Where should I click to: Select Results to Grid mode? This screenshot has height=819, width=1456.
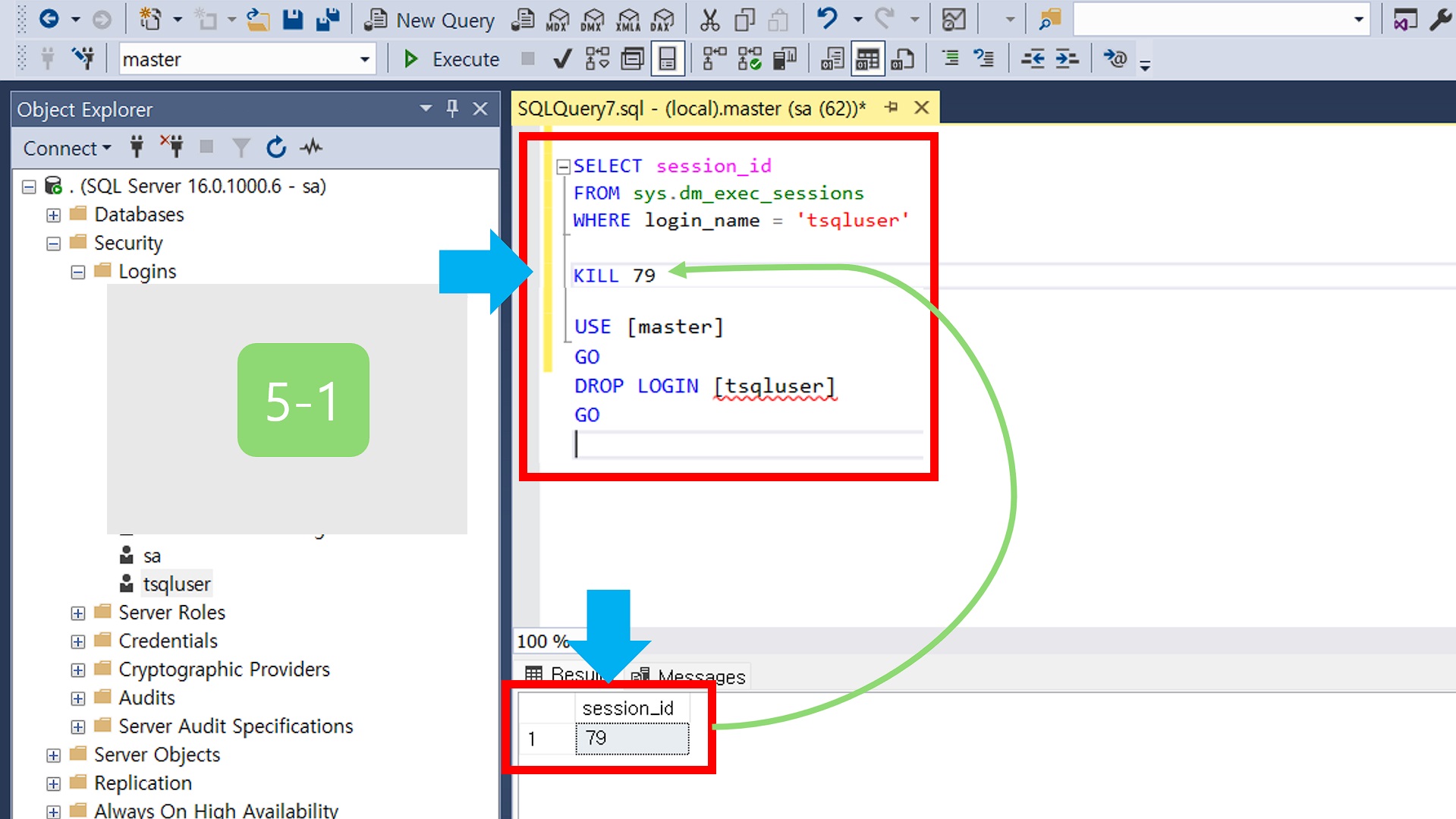(867, 58)
